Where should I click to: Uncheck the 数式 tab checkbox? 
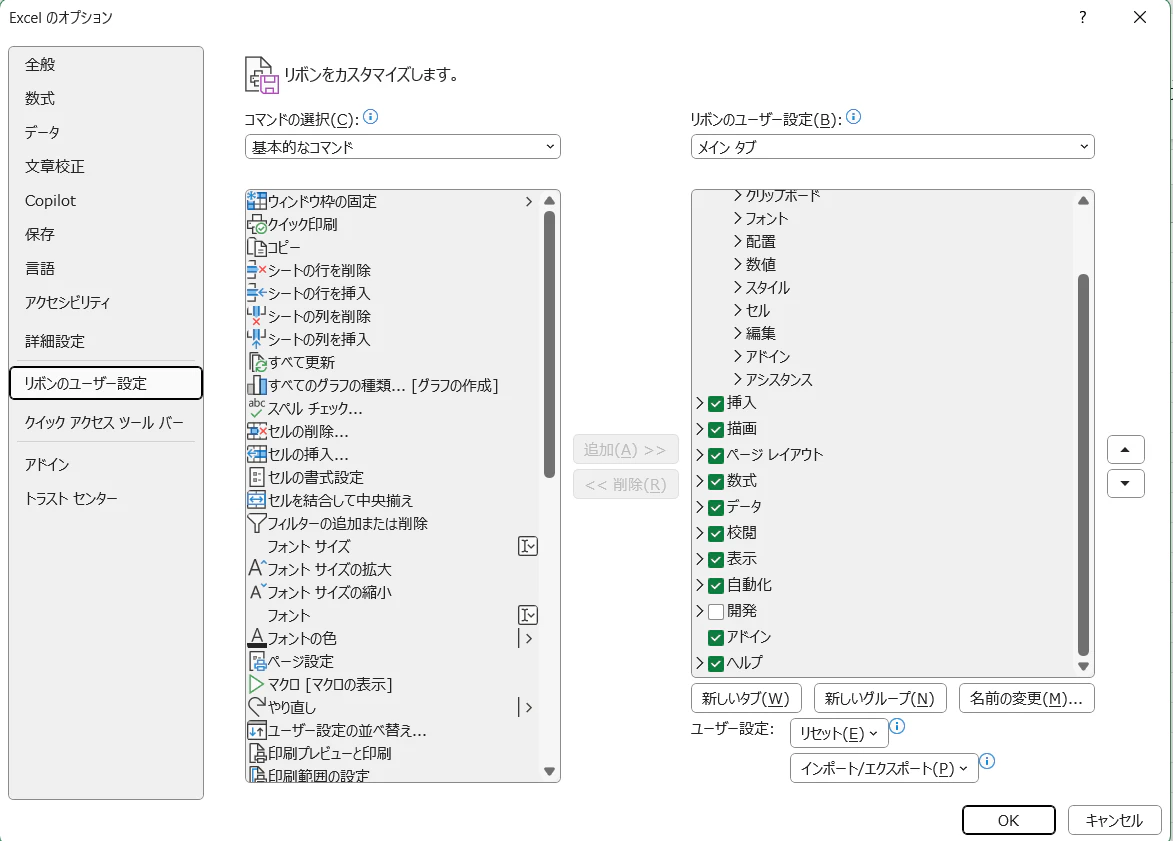(716, 481)
